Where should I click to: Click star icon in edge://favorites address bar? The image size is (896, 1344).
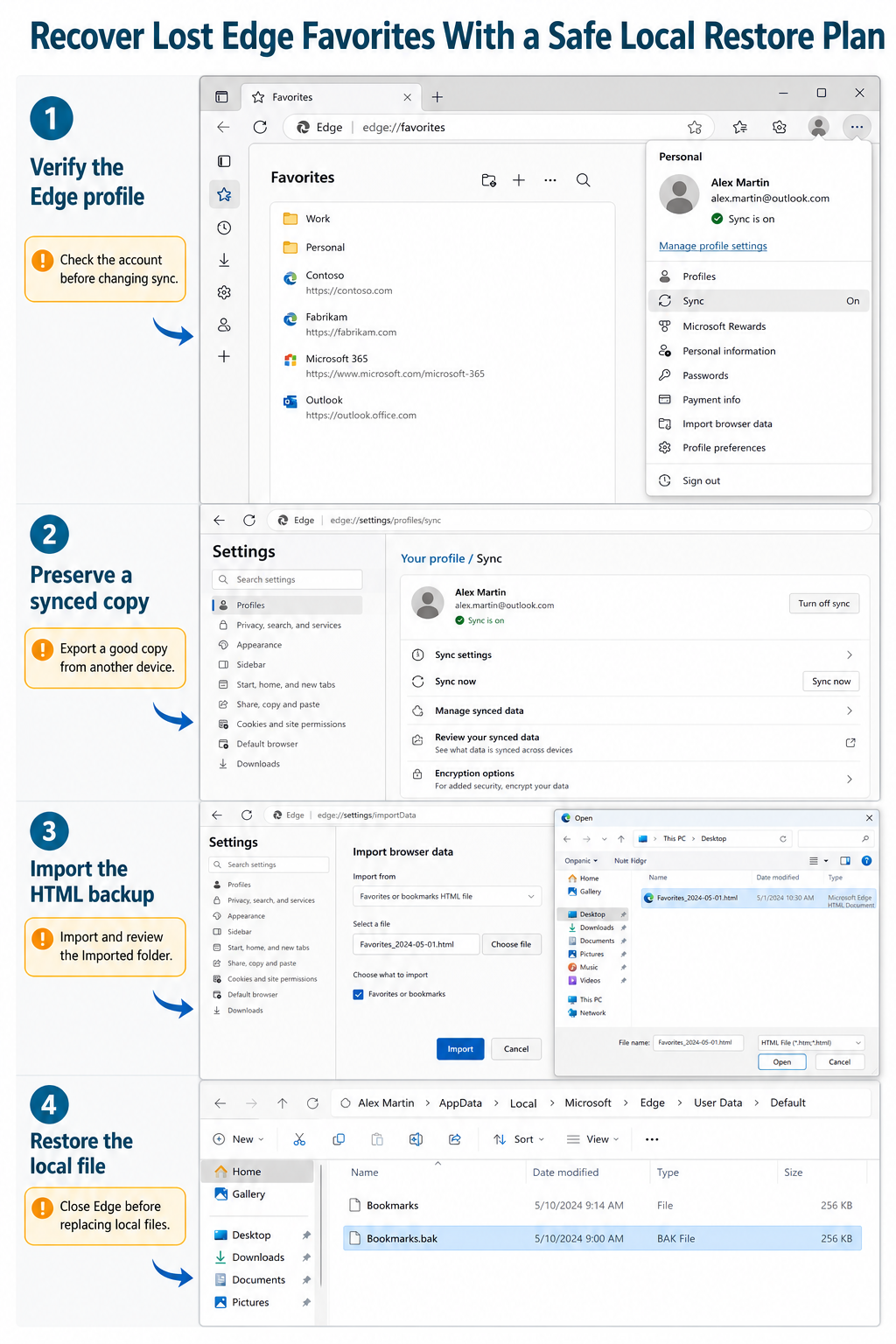695,128
